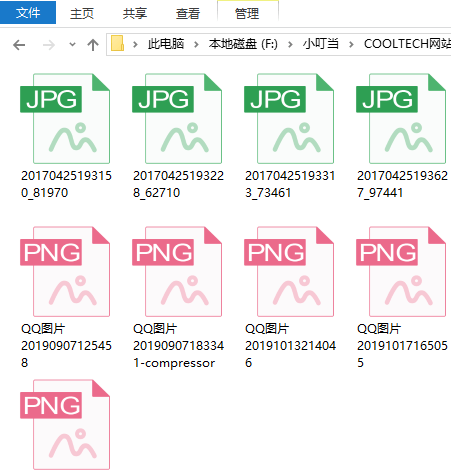Switch to the 主页 ribbon tab
The height and width of the screenshot is (472, 451).
82,13
